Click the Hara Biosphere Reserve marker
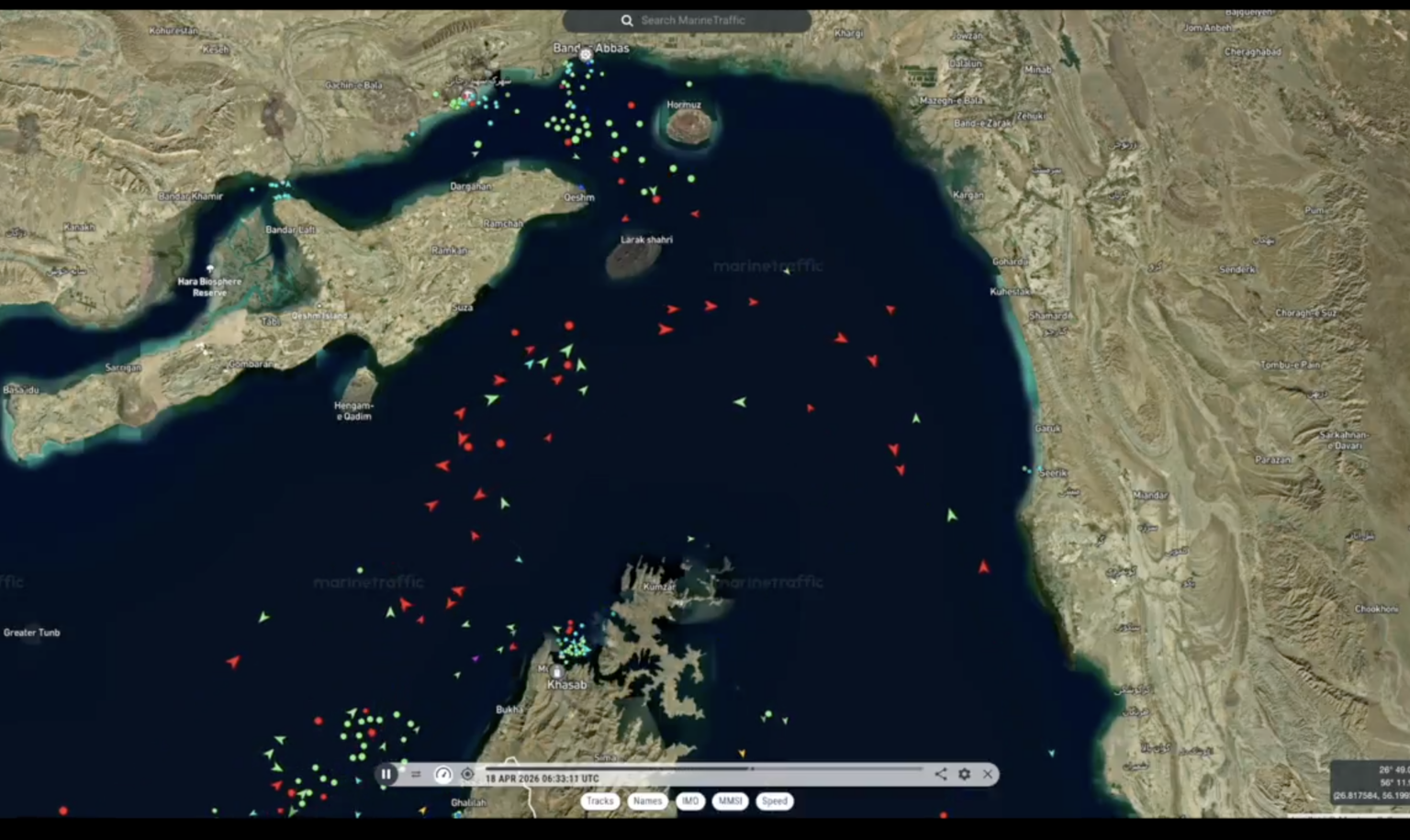The width and height of the screenshot is (1410, 840). (x=210, y=271)
